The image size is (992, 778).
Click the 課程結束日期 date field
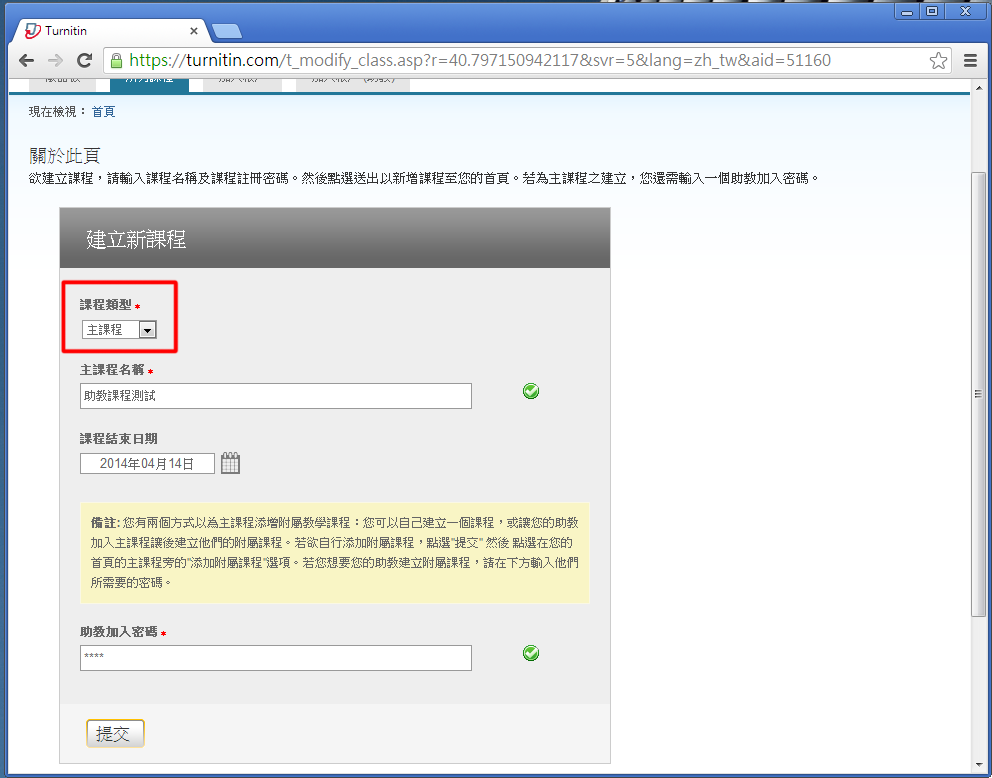click(147, 463)
